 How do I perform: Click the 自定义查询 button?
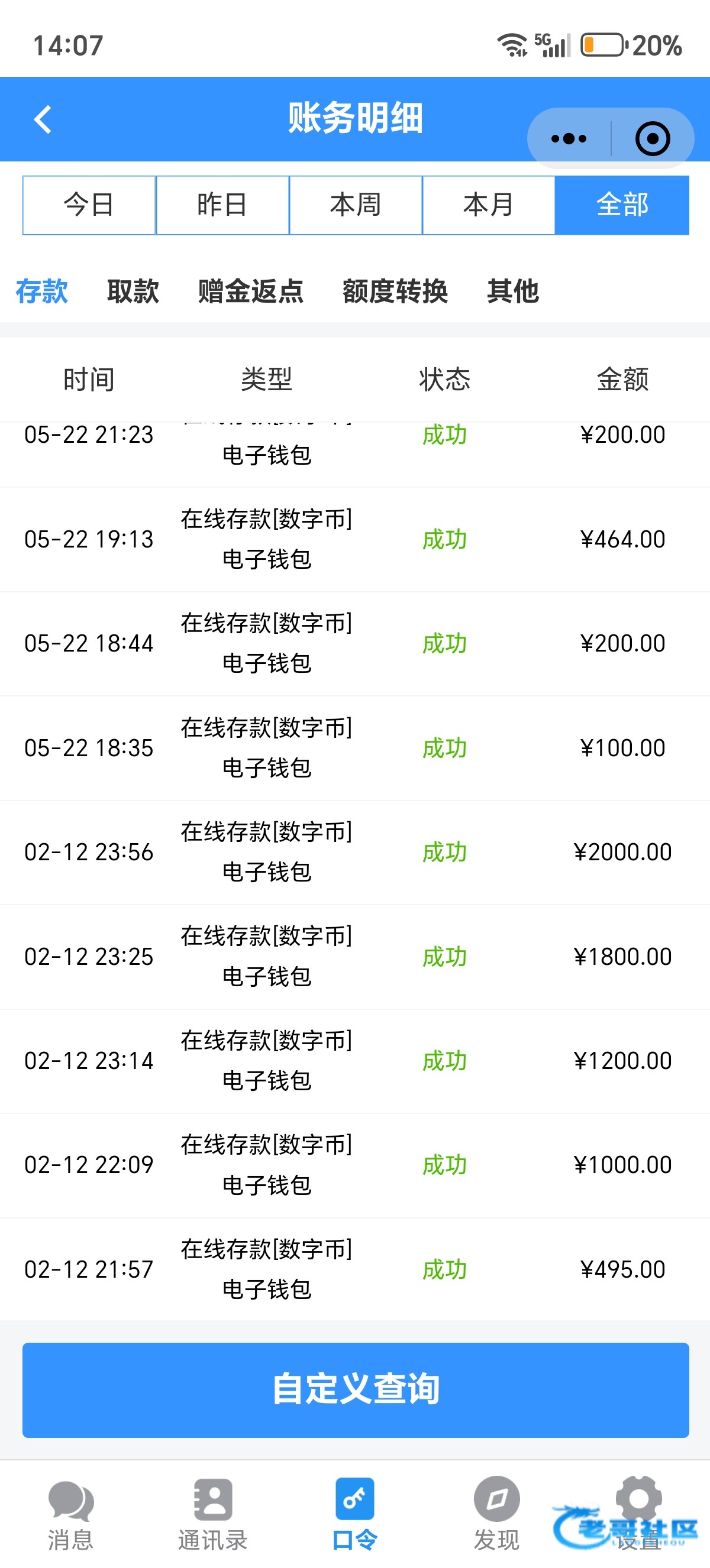click(x=356, y=1389)
